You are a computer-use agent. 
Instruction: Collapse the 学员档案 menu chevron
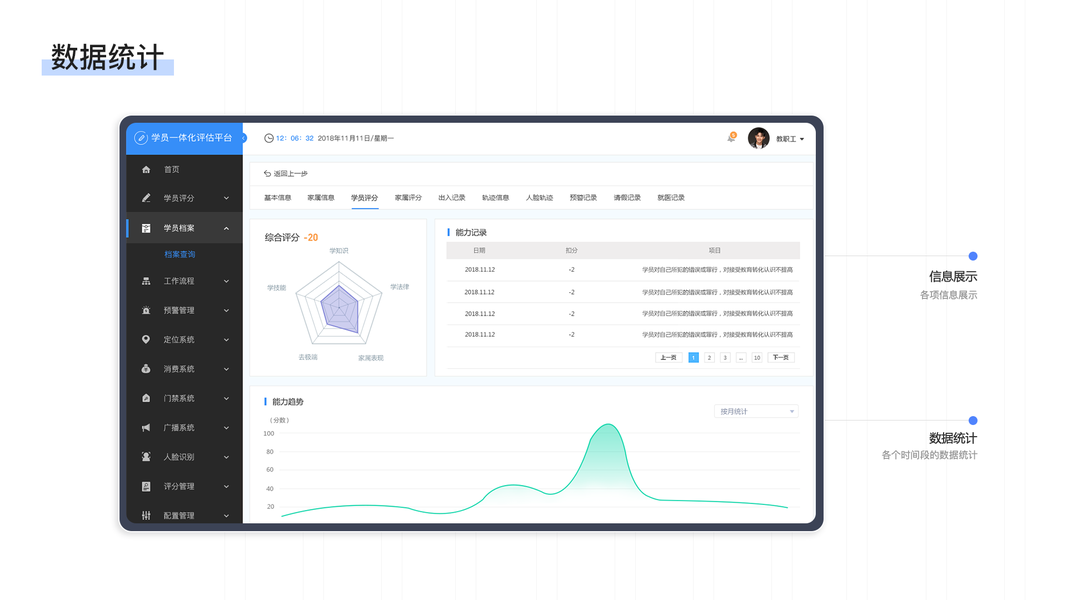click(226, 229)
